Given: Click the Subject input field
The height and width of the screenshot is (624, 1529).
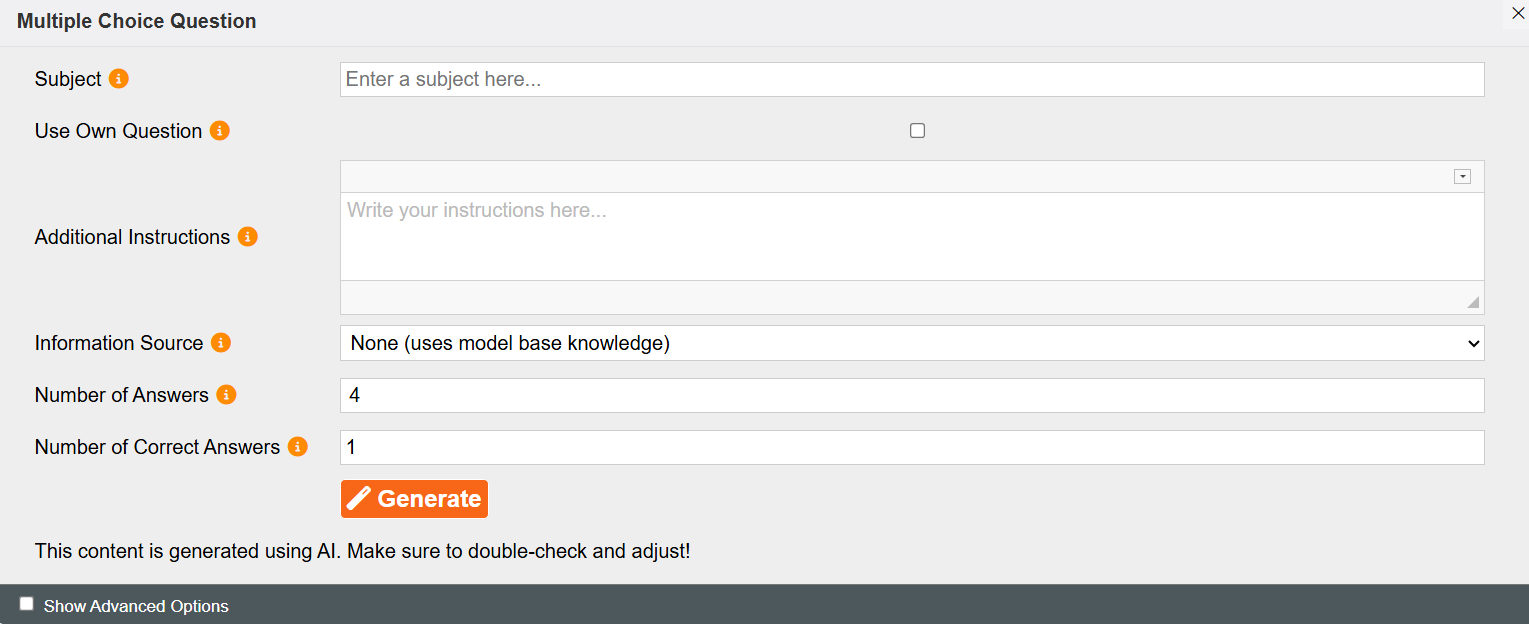Looking at the screenshot, I should click(912, 79).
